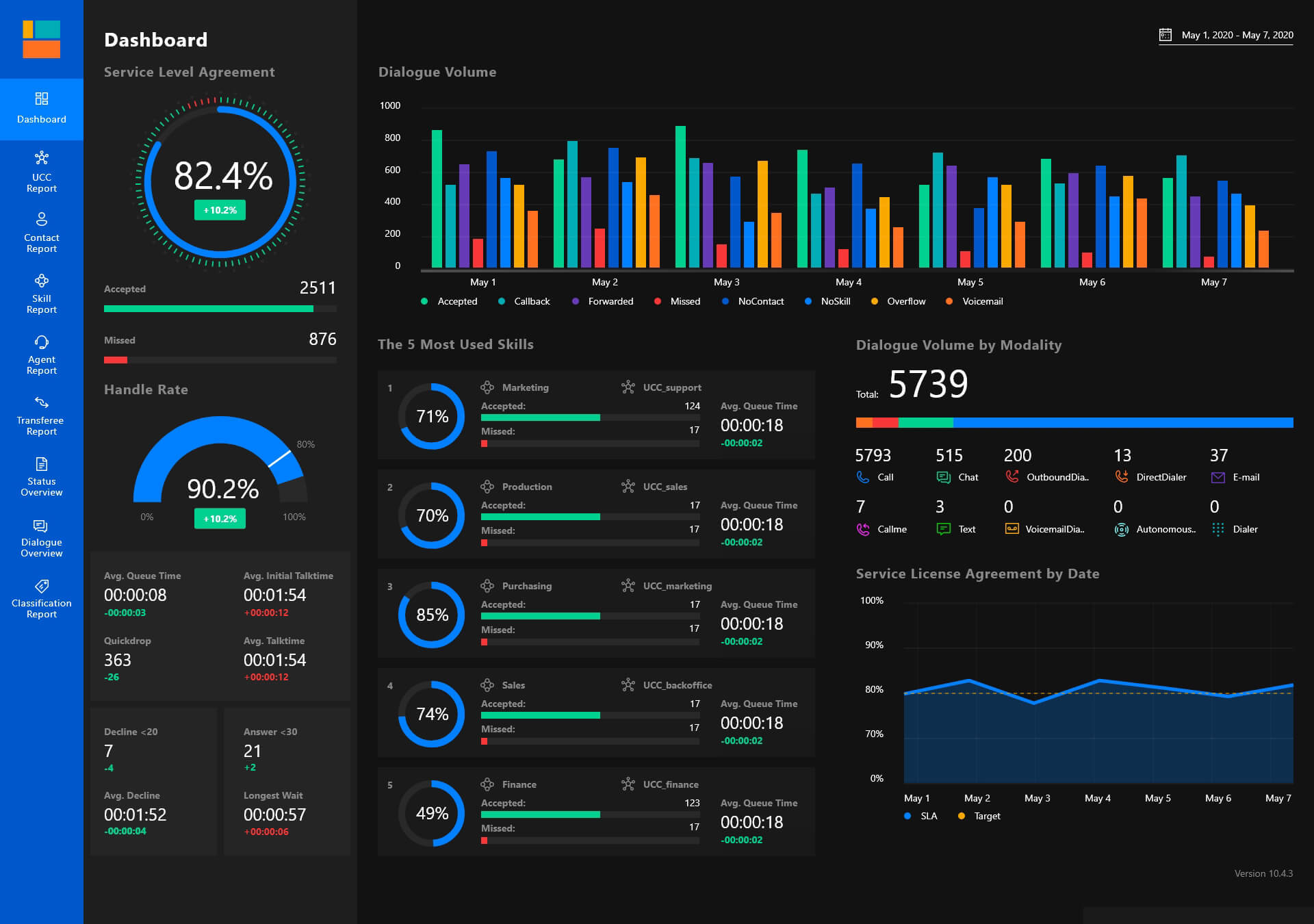Toggle the Missed series in Dialogue Volume legend

(x=678, y=301)
